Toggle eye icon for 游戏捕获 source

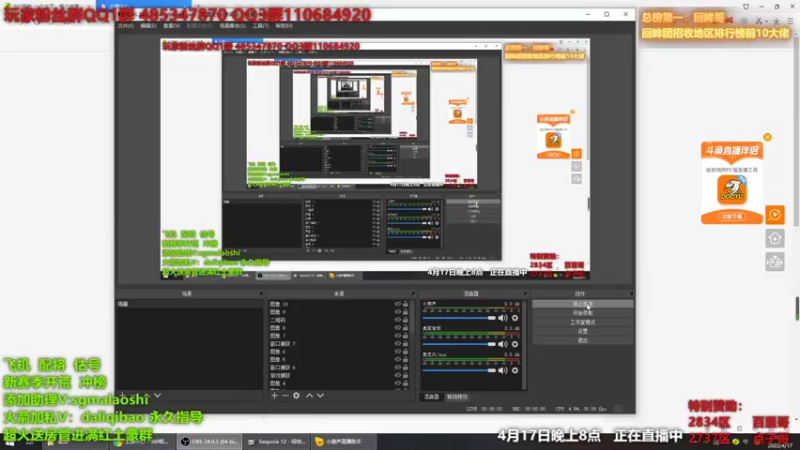coord(397,375)
